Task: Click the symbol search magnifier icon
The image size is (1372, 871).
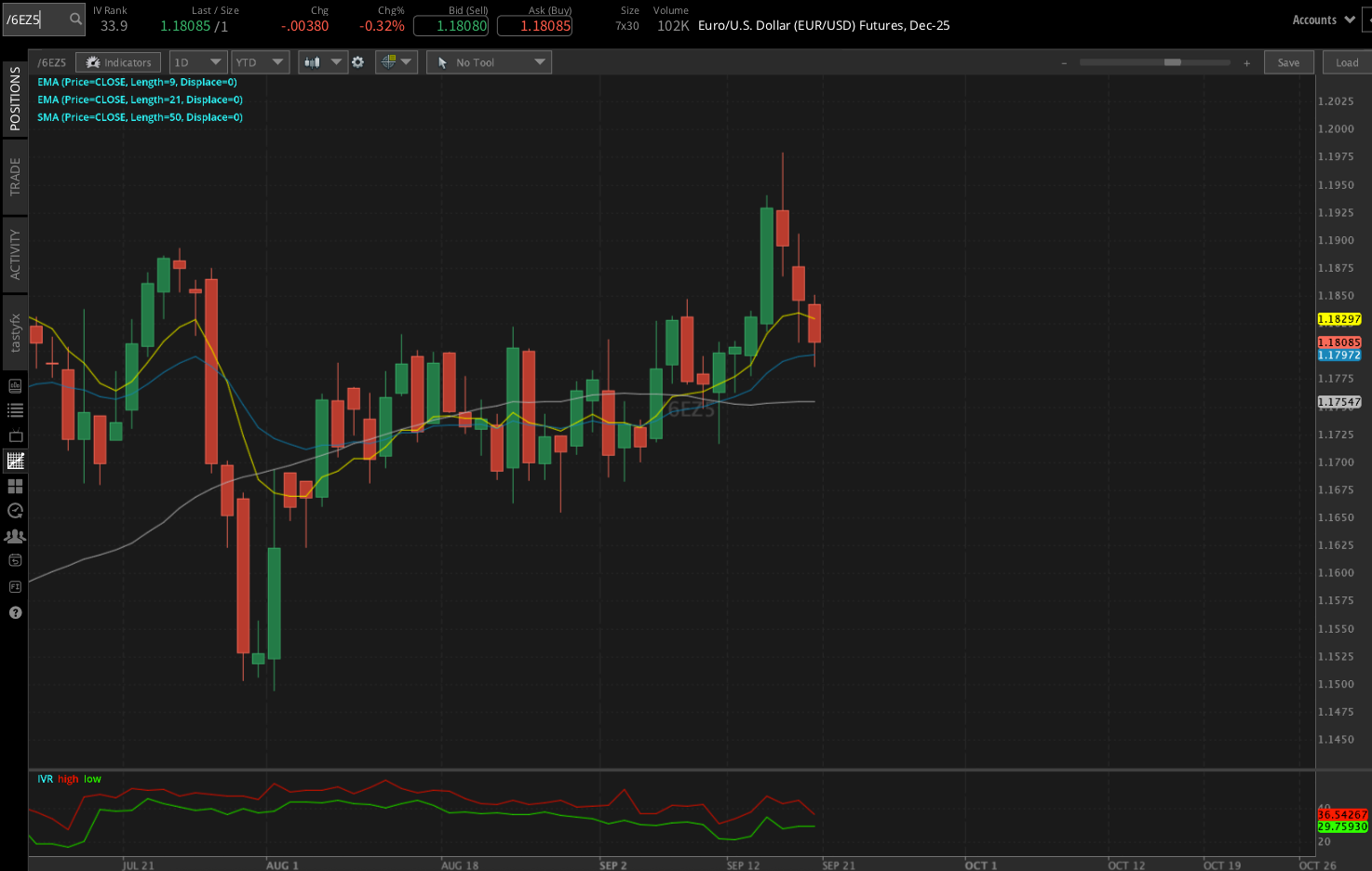Action: pos(75,19)
